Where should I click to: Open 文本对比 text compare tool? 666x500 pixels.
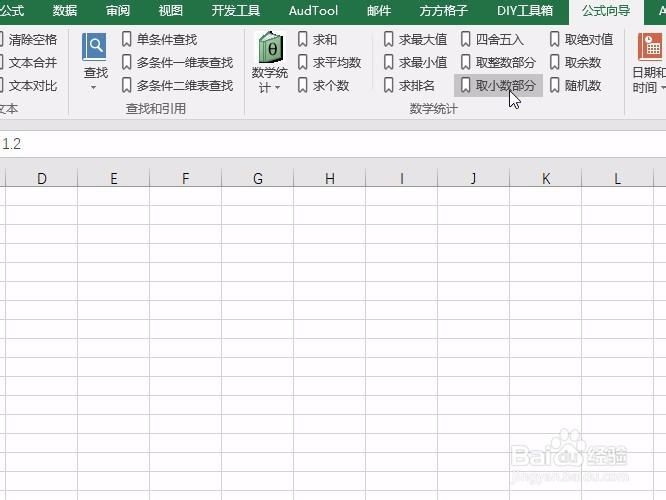(x=28, y=85)
